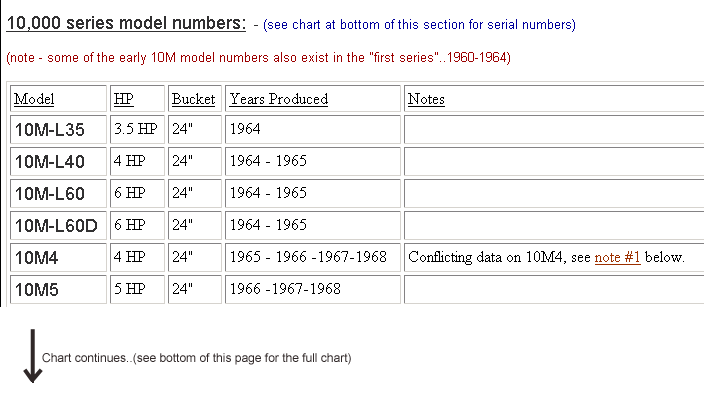Image resolution: width=704 pixels, height=400 pixels.
Task: Open the note #1 link
Action: click(617, 258)
